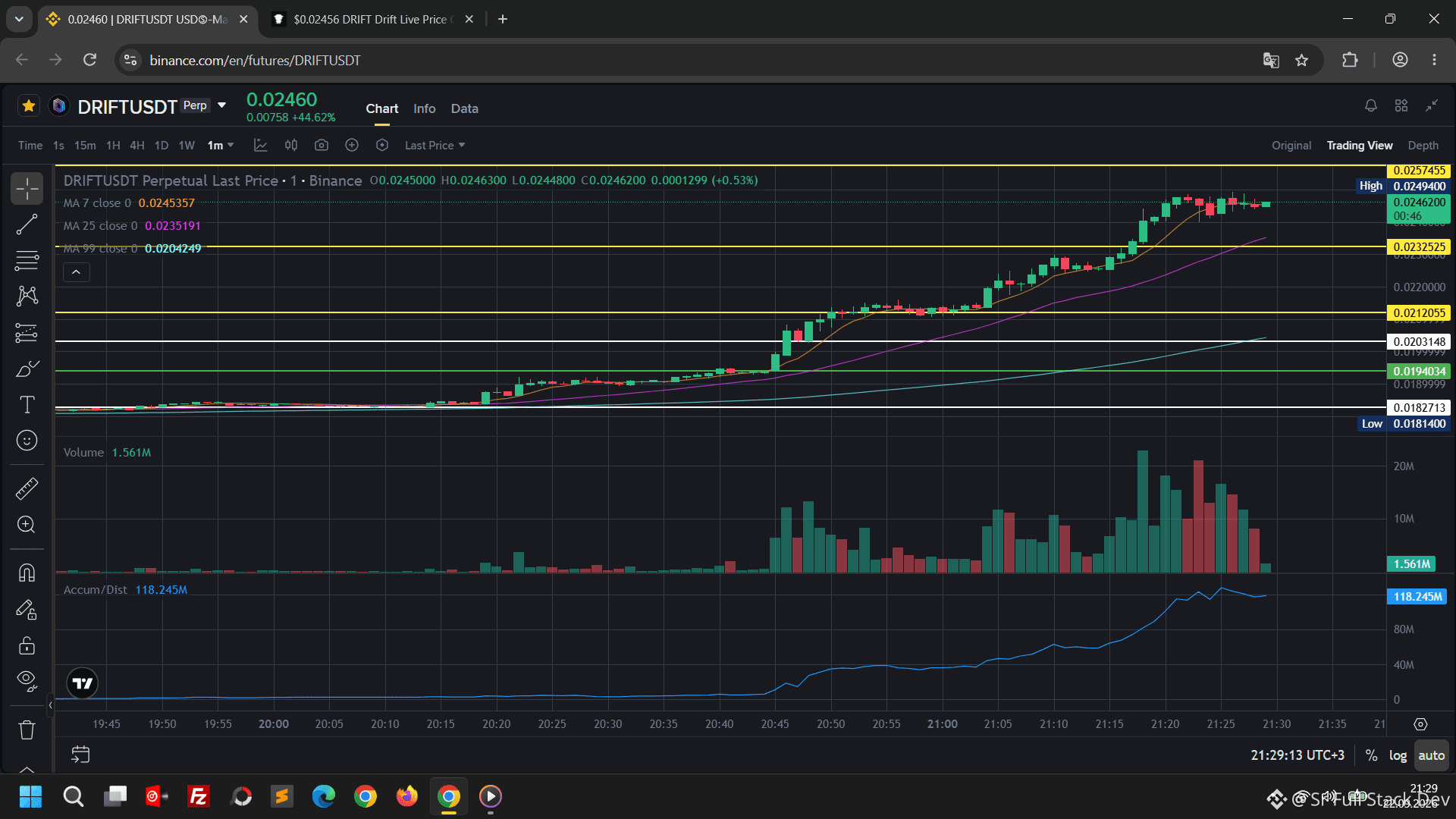This screenshot has height=819, width=1456.
Task: Take a chart snapshot with camera icon
Action: (322, 145)
